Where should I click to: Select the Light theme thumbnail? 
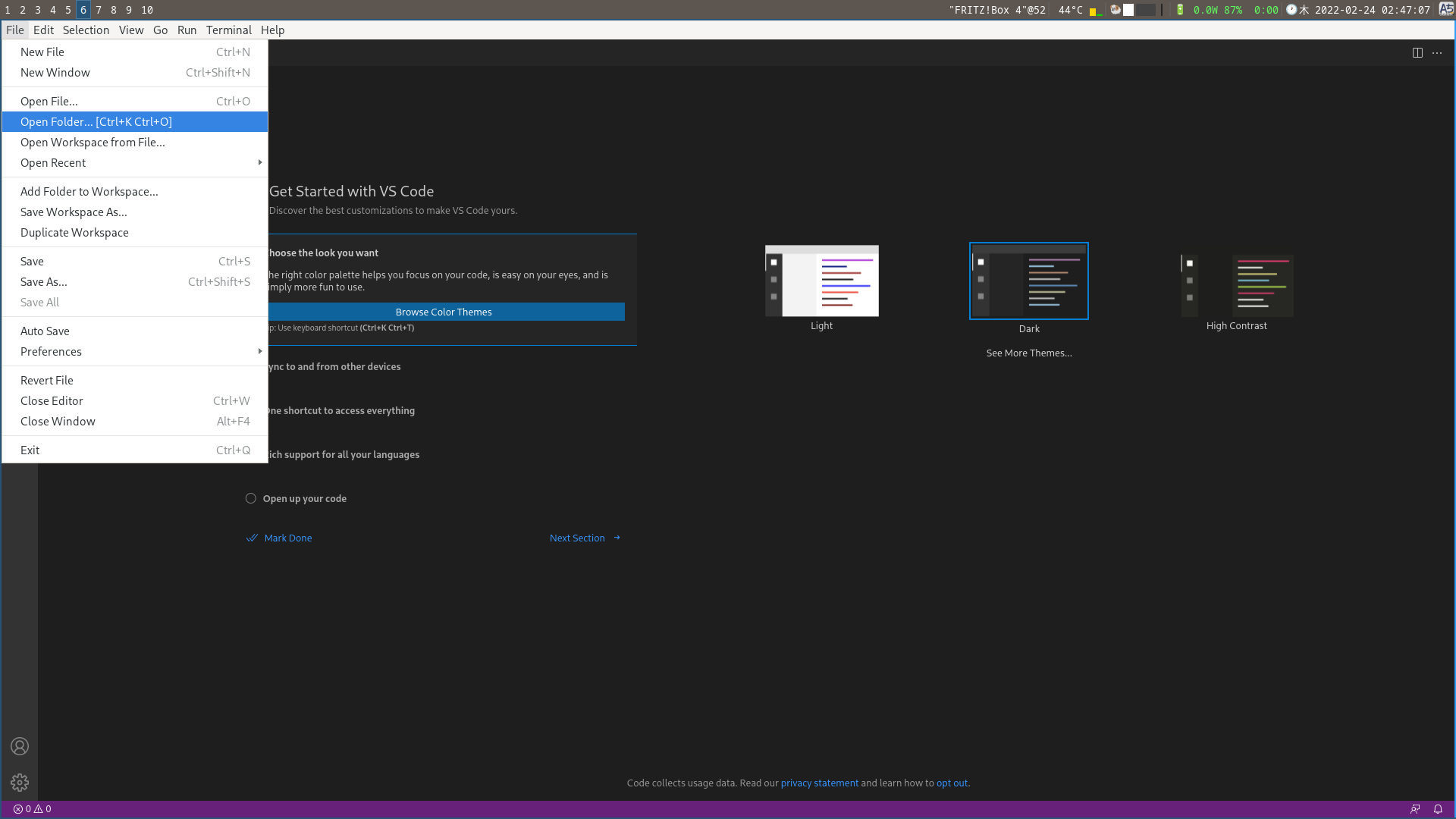822,281
